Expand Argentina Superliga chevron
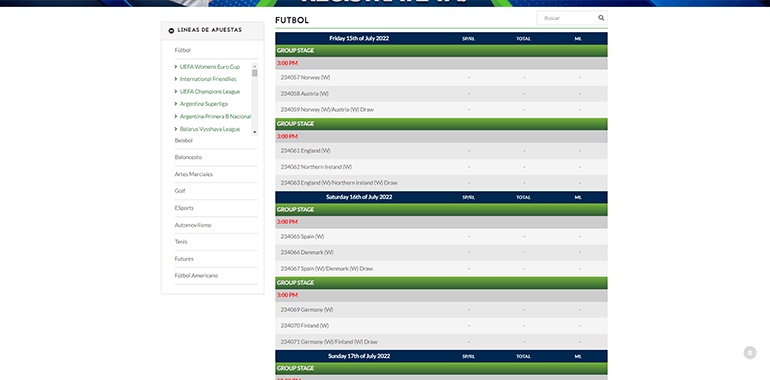770x380 pixels. click(176, 104)
